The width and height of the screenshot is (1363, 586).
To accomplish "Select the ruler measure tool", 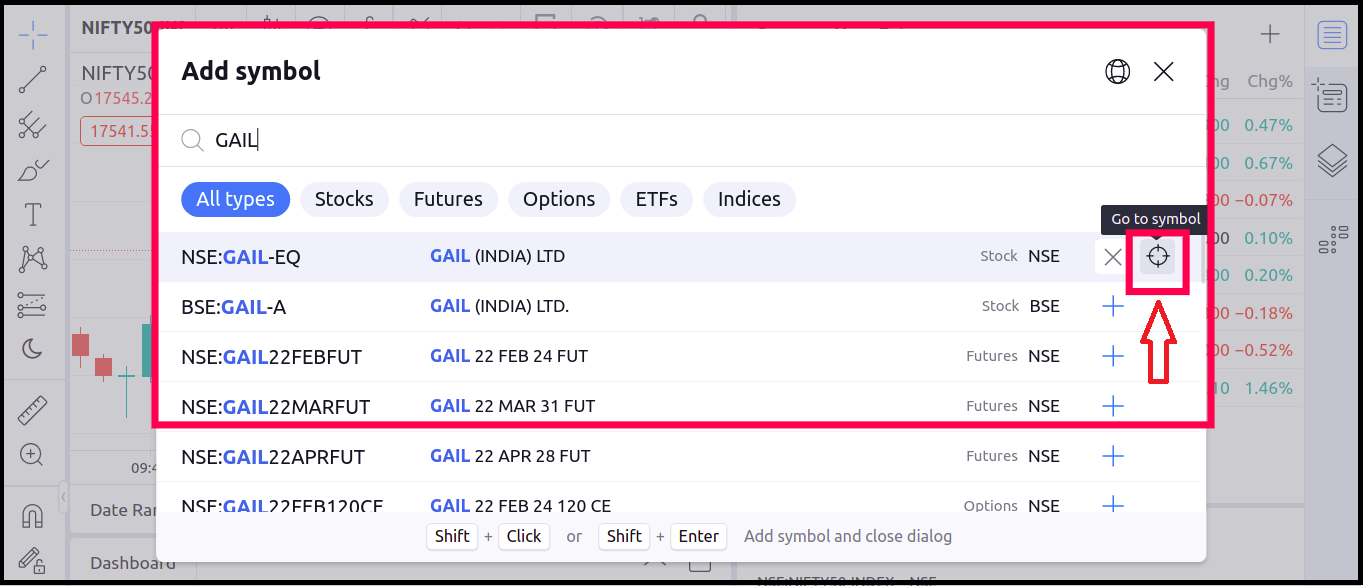I will coord(33,410).
